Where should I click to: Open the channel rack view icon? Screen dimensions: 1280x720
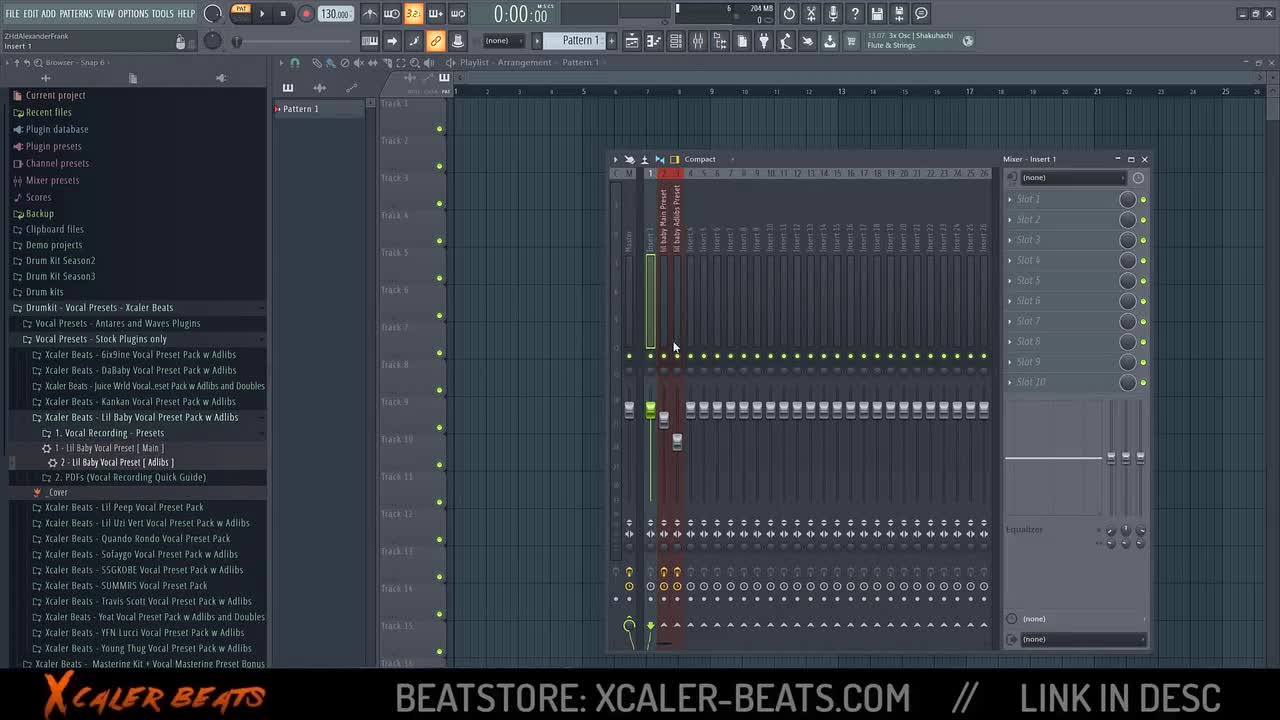tap(676, 41)
